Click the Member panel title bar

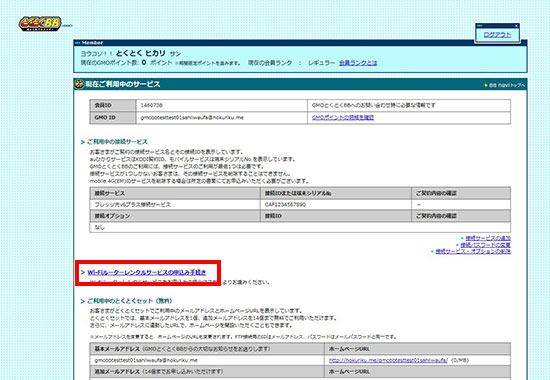point(300,42)
